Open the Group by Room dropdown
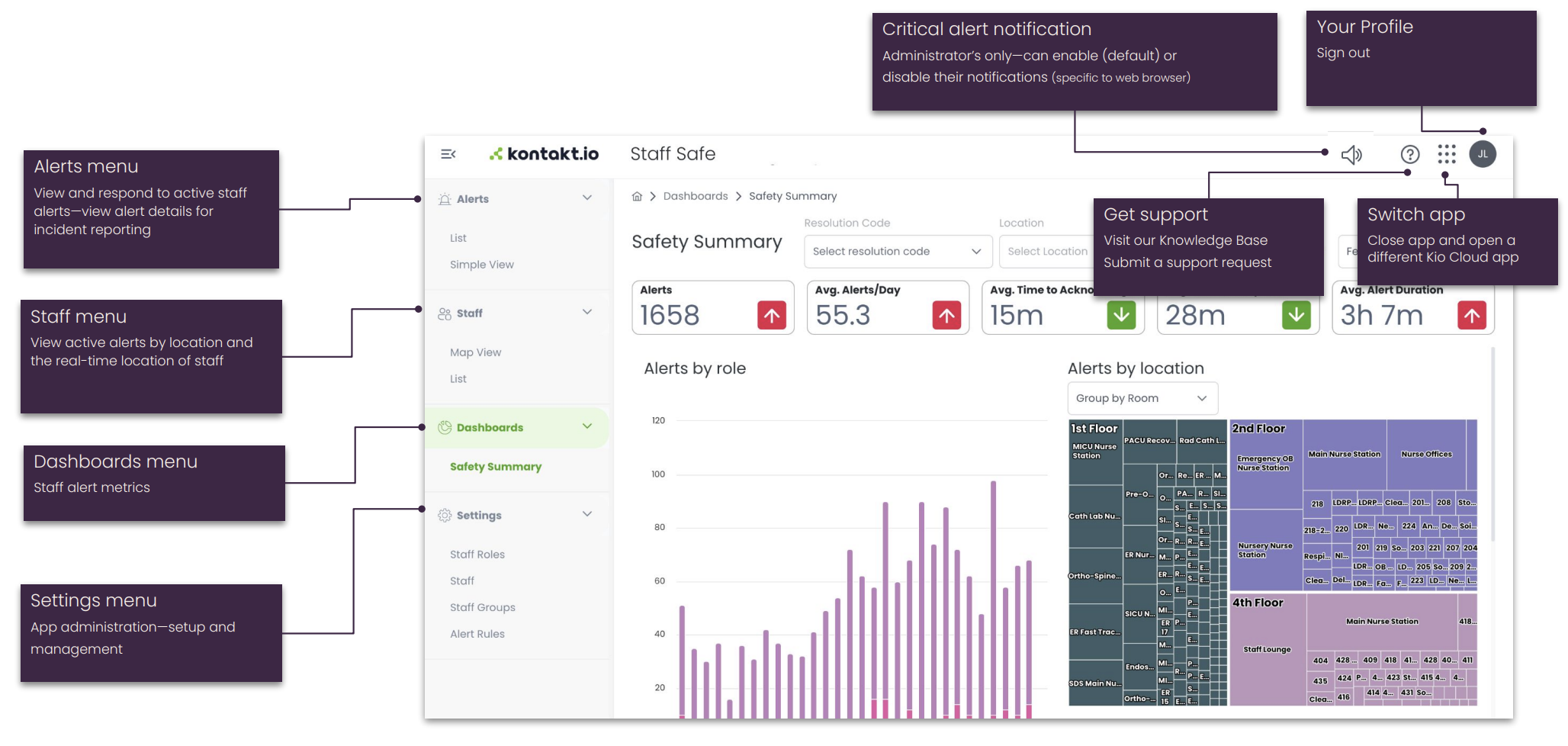Screen dimensions: 1568x746 tap(1142, 398)
